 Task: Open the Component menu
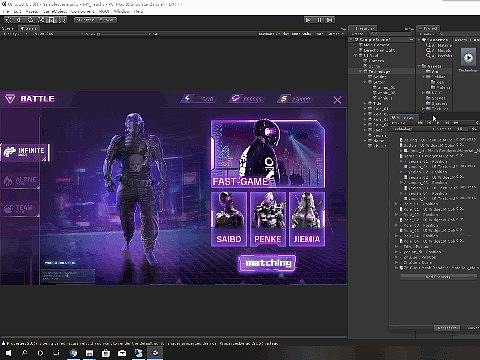82,11
